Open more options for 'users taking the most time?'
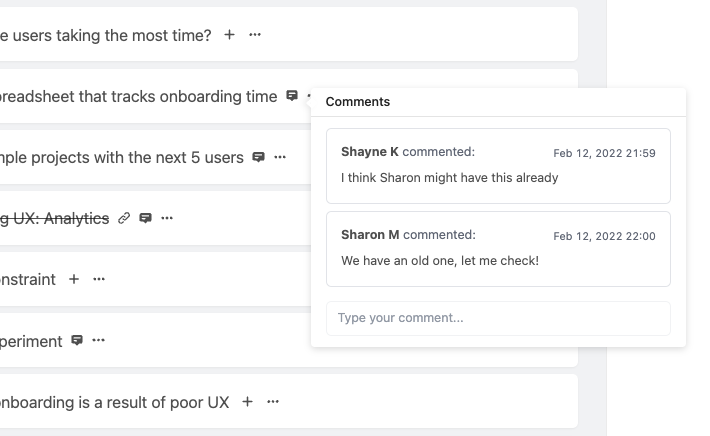710x436 pixels. (x=255, y=35)
